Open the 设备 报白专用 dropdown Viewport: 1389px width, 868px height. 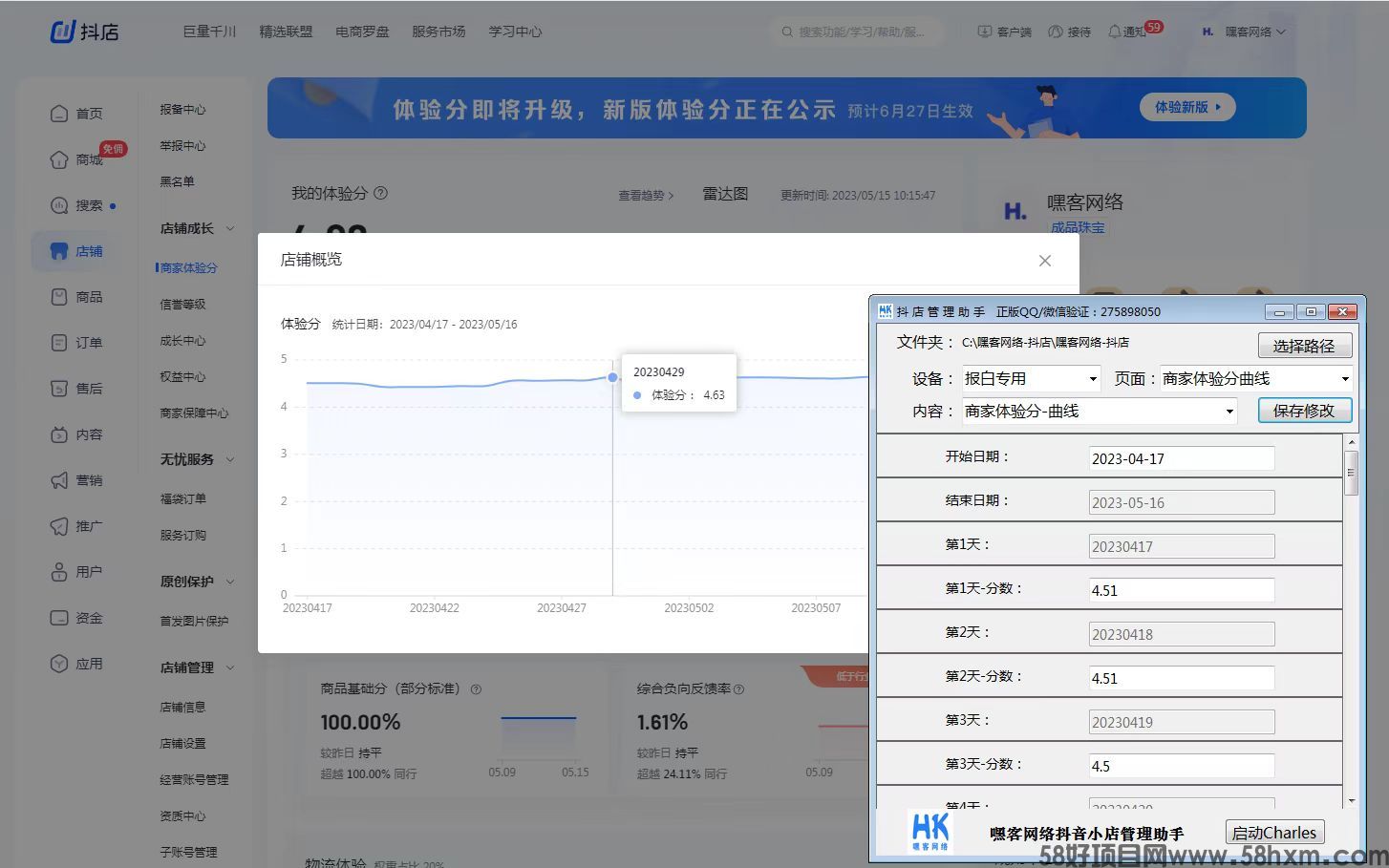[1030, 379]
